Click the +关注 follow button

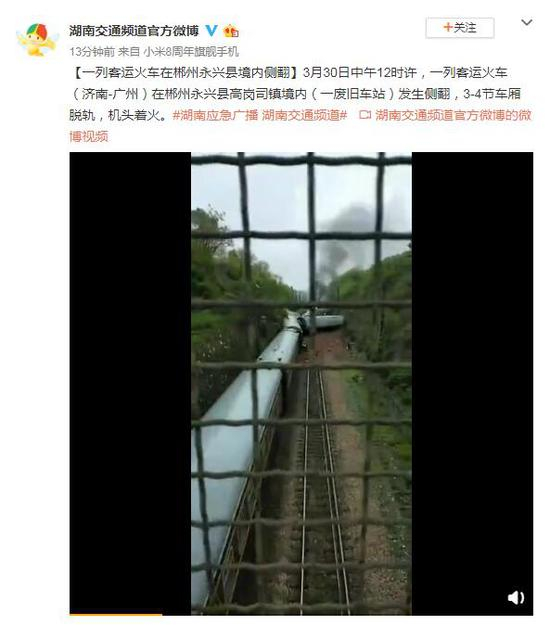(x=460, y=28)
